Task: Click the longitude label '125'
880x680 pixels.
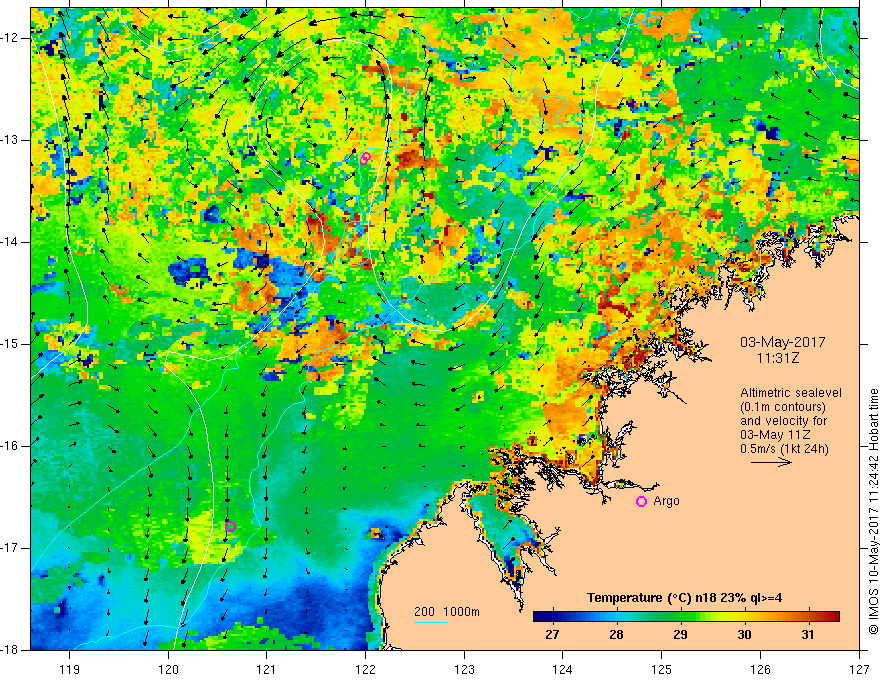Action: click(662, 669)
